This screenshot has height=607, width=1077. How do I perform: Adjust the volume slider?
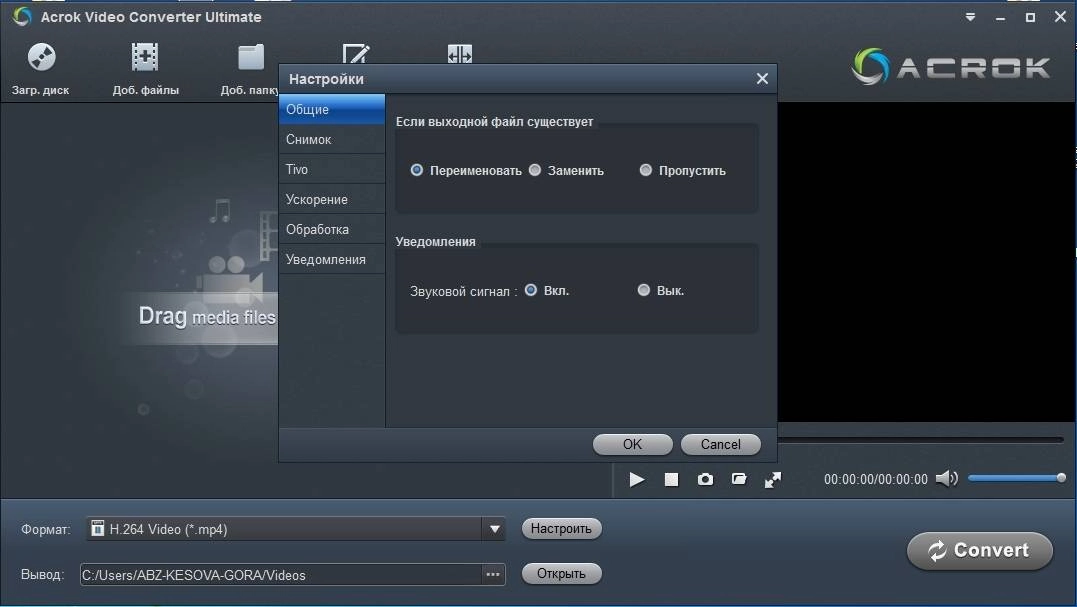click(x=1017, y=478)
